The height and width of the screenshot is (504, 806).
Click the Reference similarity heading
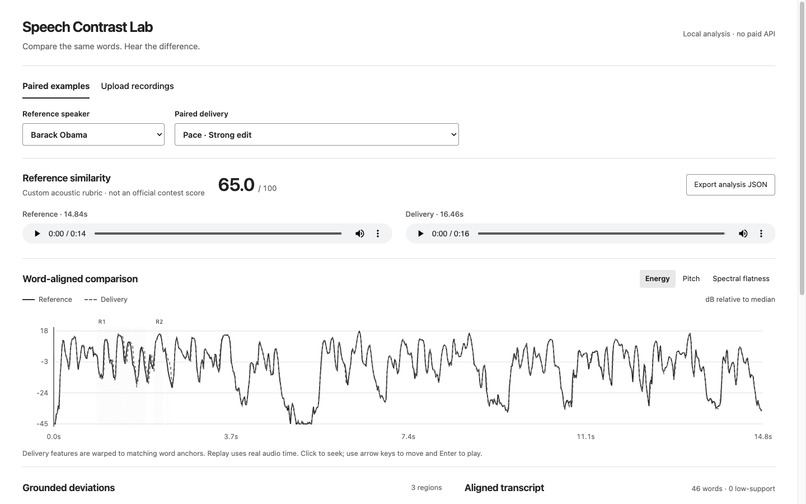[66, 178]
